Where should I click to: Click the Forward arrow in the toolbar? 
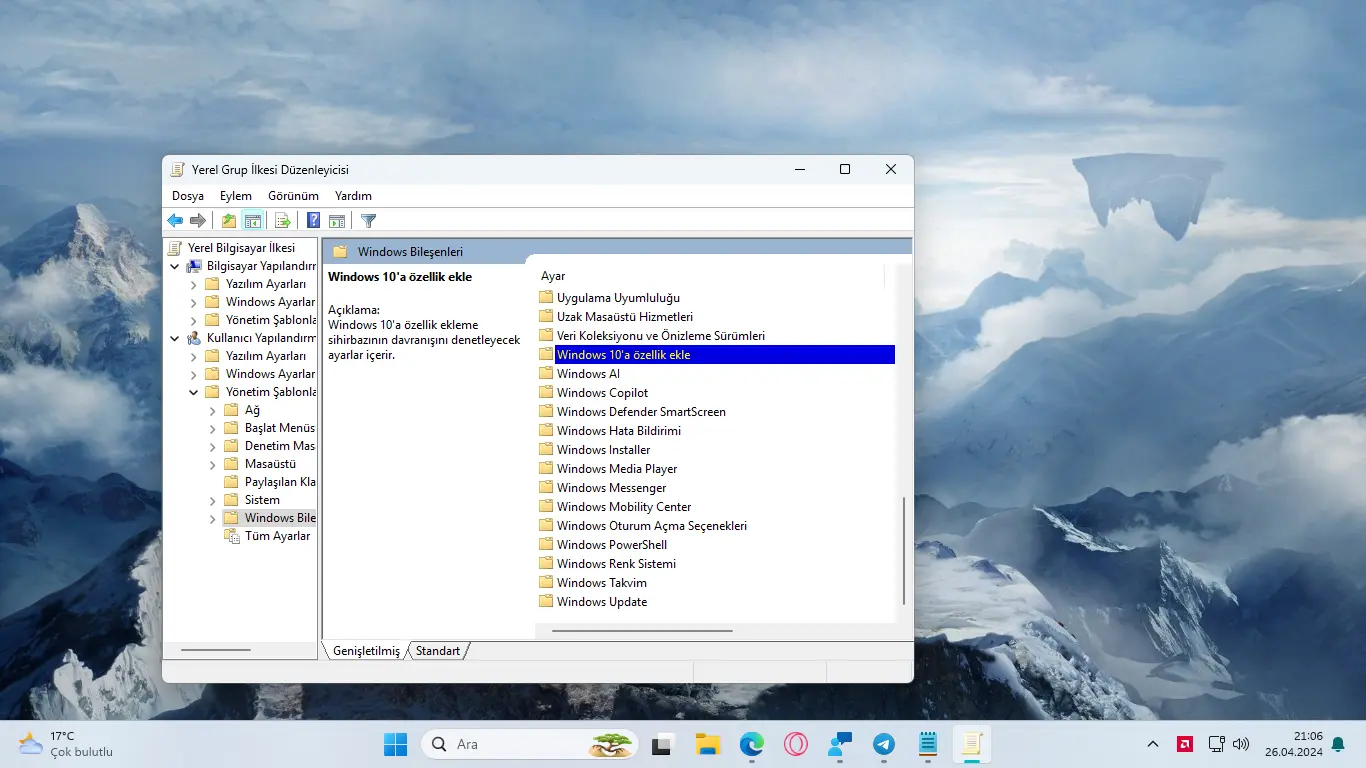(x=198, y=221)
